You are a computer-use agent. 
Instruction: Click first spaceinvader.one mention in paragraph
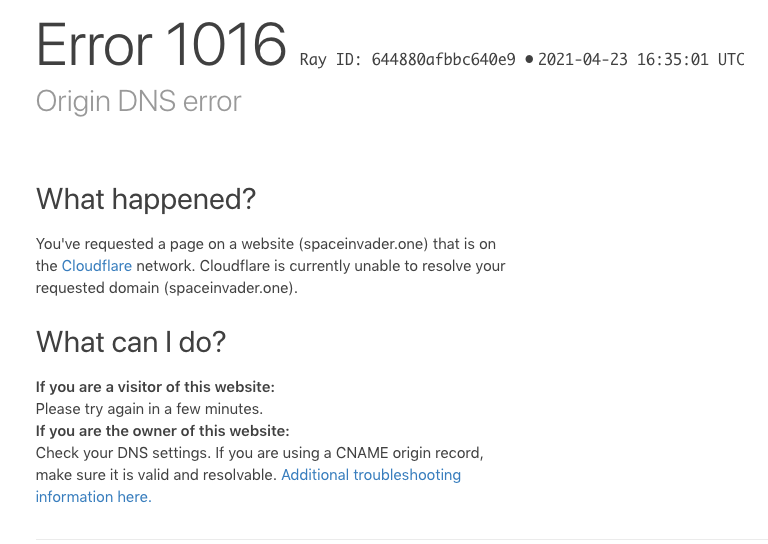tap(363, 244)
